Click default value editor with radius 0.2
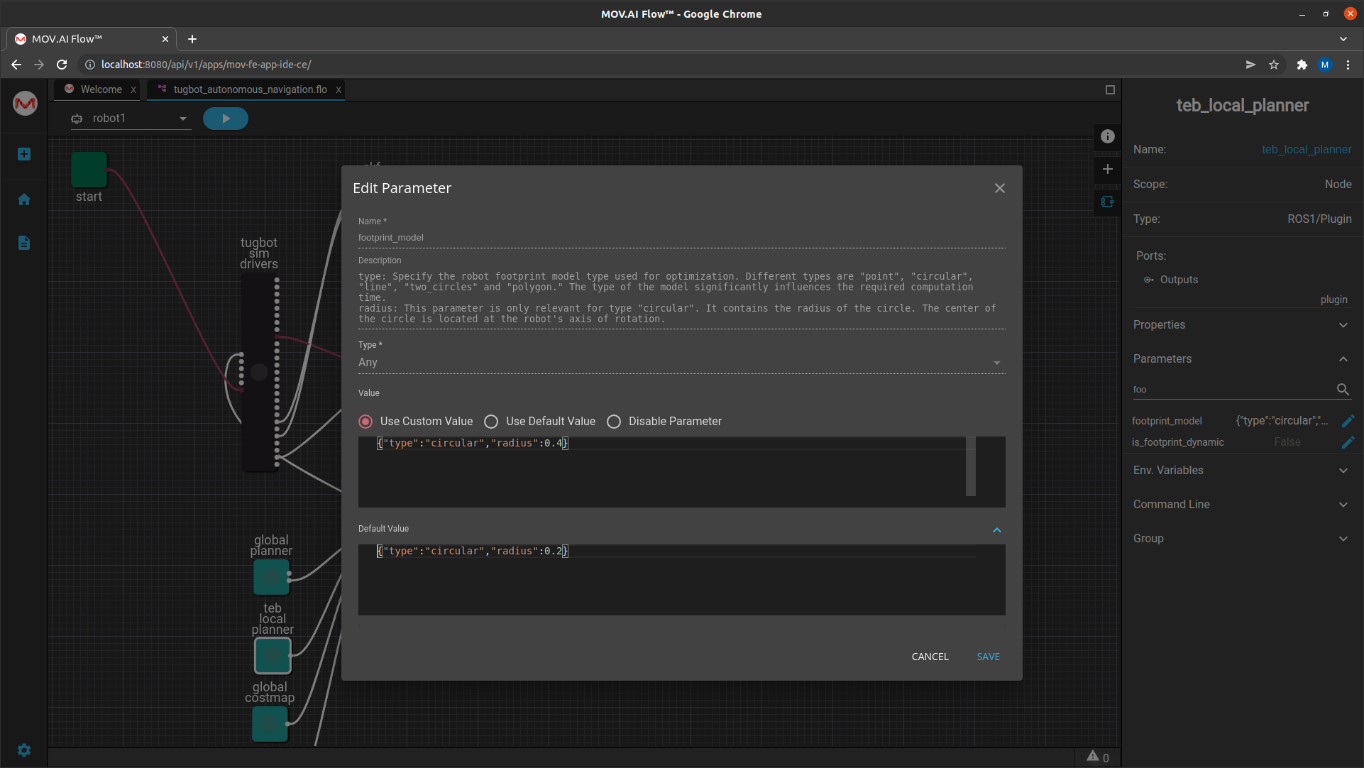Viewport: 1364px width, 768px height. [681, 579]
